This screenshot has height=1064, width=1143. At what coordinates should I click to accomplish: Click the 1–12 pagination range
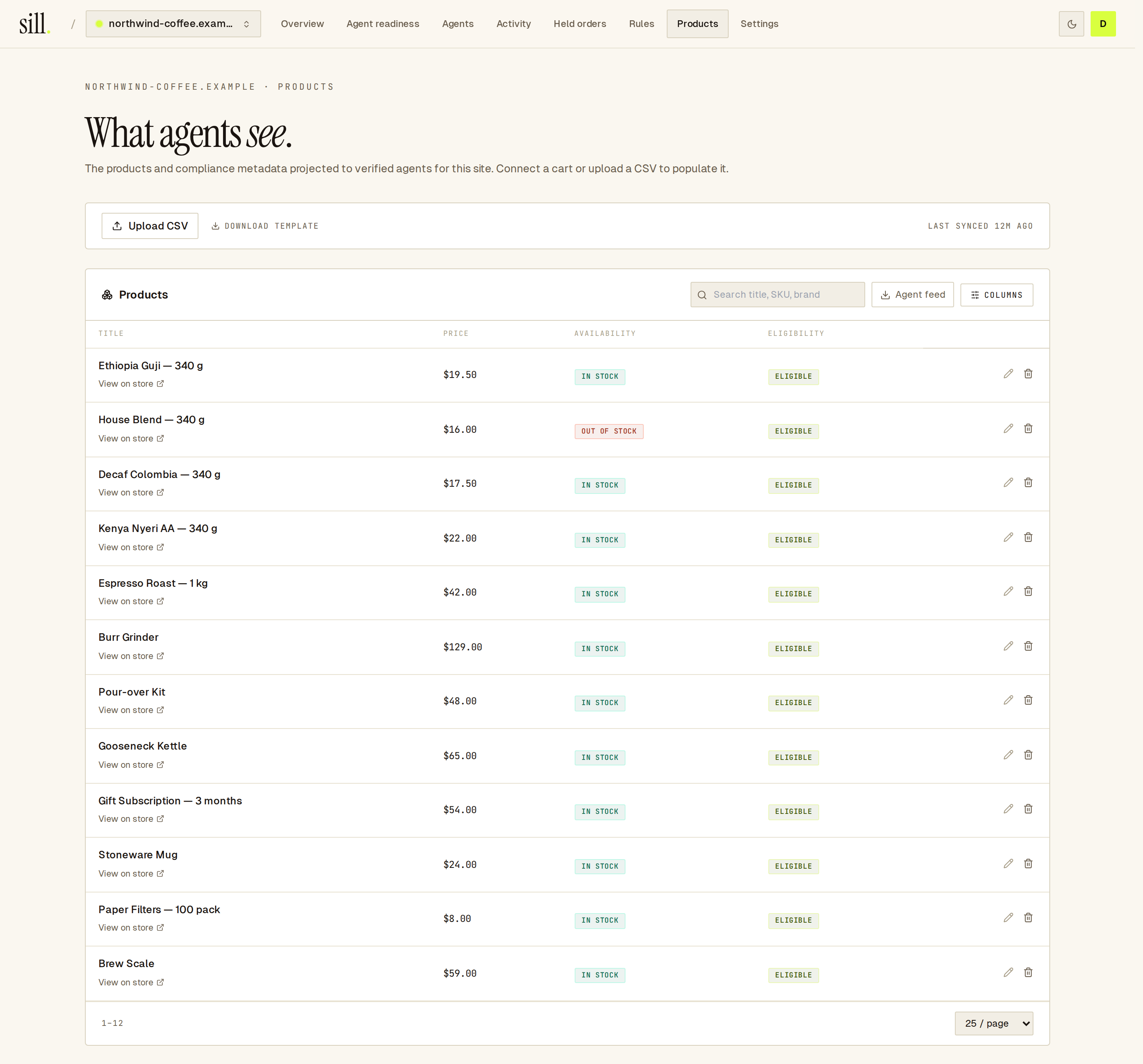[112, 1023]
